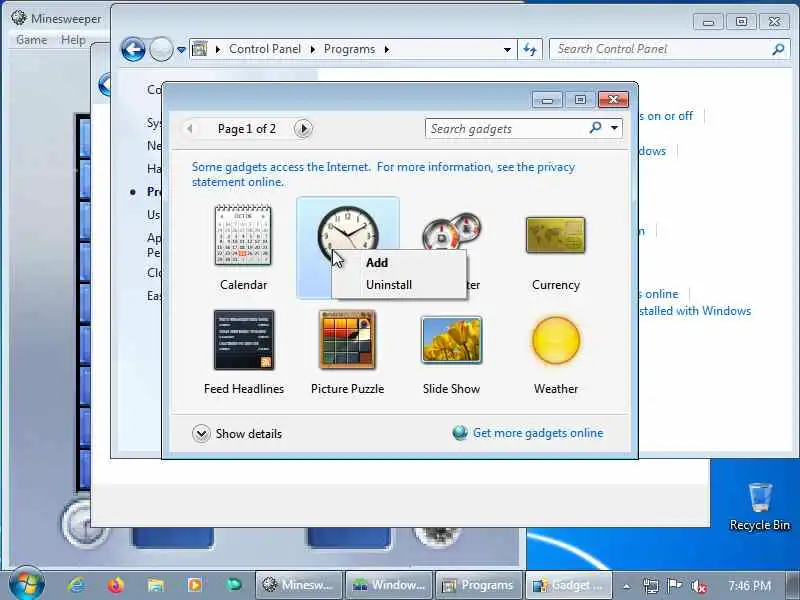The image size is (800, 600).
Task: Switch to the Minesweeper taskbar button
Action: point(298,585)
